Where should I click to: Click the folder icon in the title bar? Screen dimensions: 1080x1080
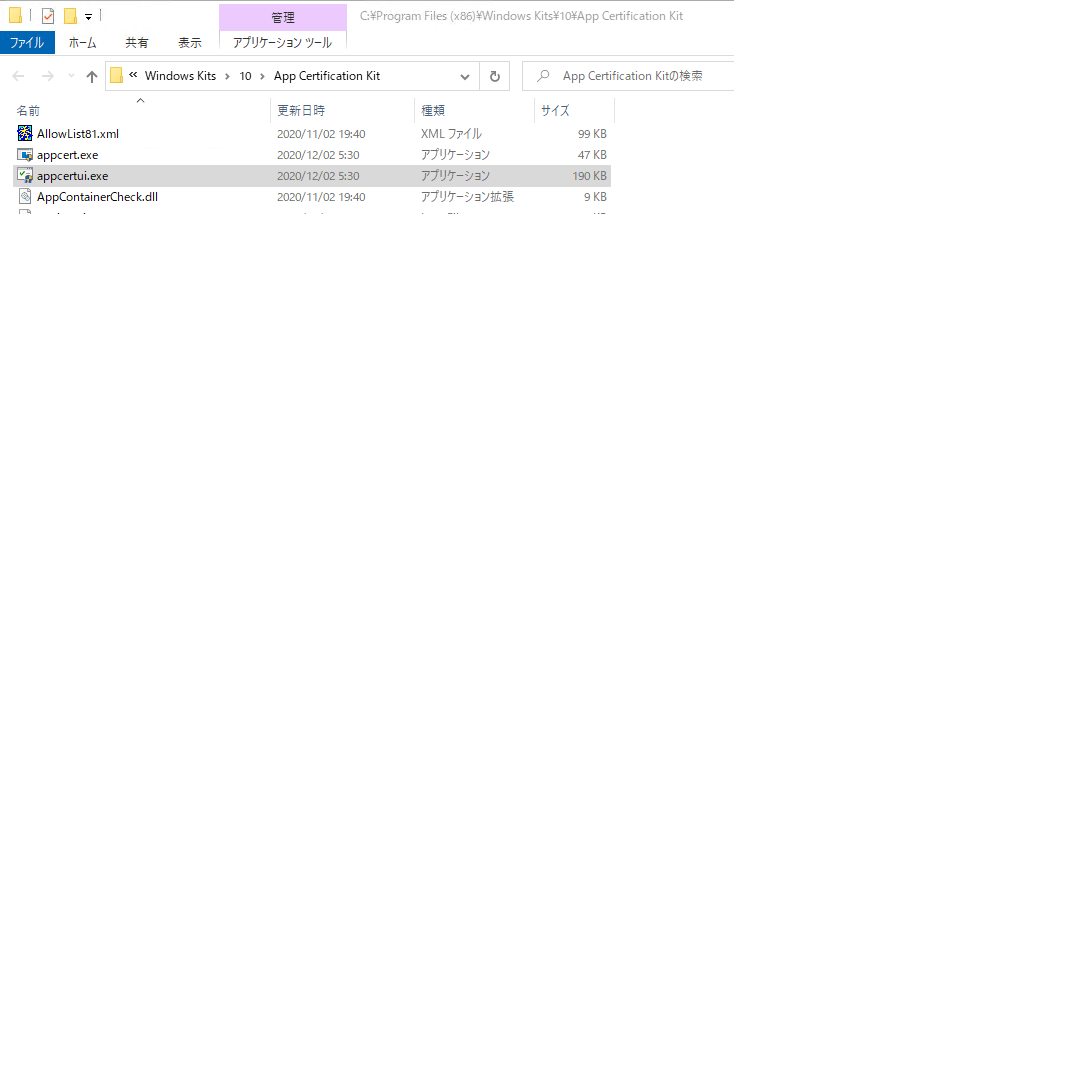(15, 15)
